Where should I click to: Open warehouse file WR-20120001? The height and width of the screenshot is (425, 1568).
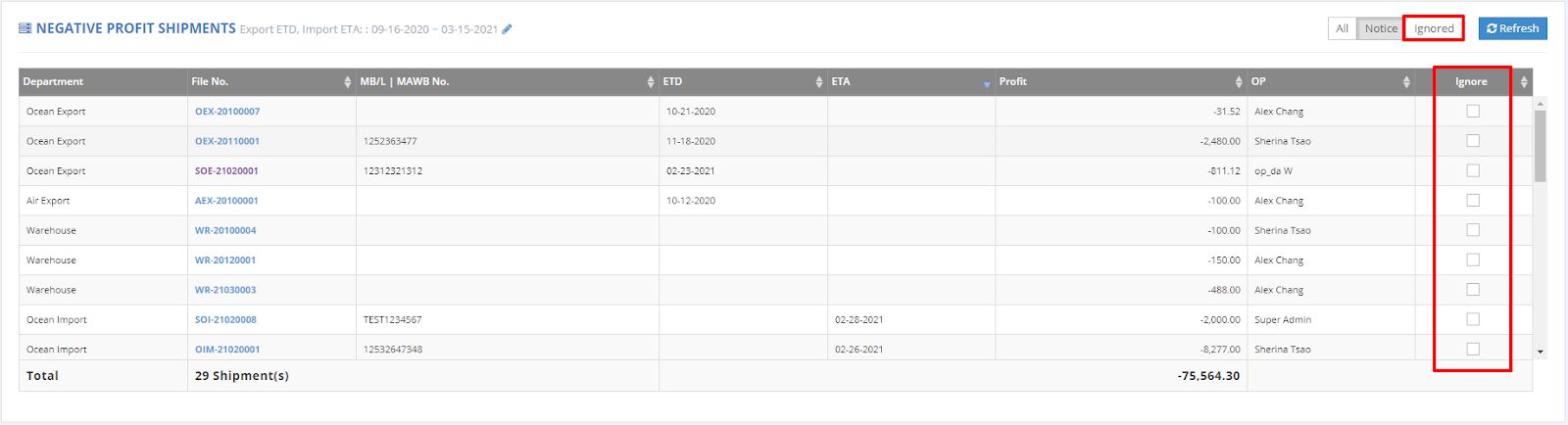point(225,260)
